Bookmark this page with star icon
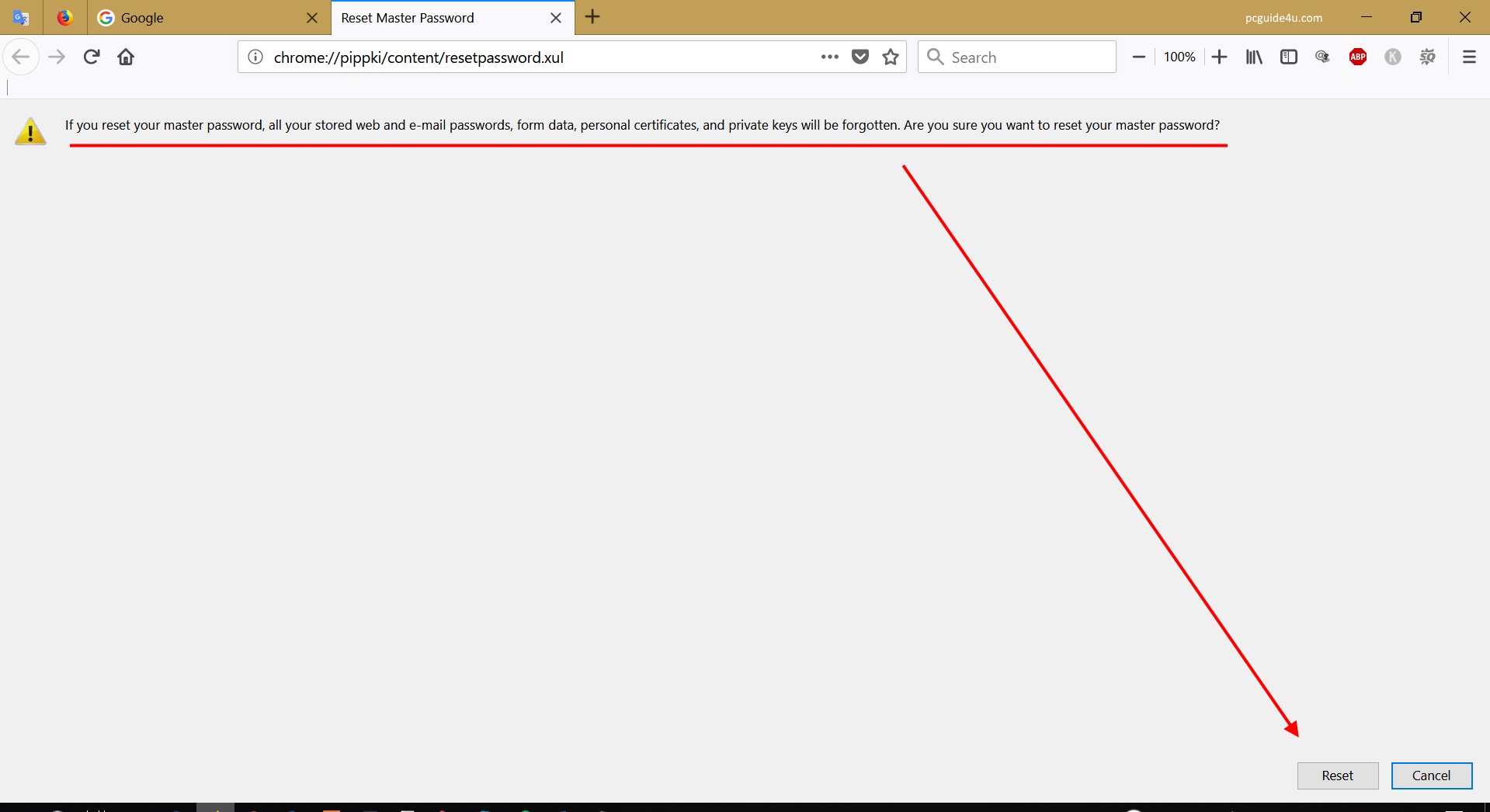The height and width of the screenshot is (812, 1490). [x=891, y=57]
